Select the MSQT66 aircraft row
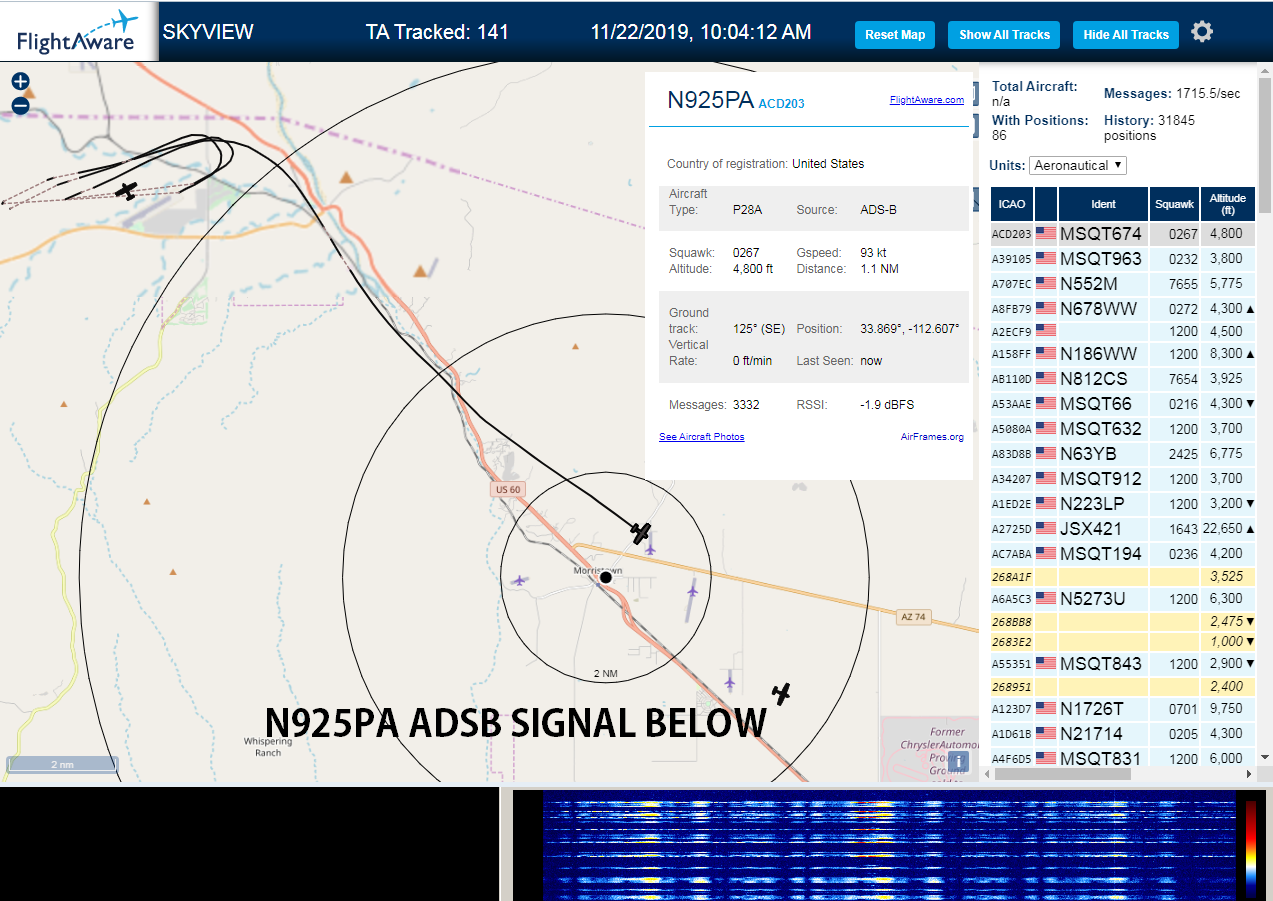1273x901 pixels. tap(1123, 404)
